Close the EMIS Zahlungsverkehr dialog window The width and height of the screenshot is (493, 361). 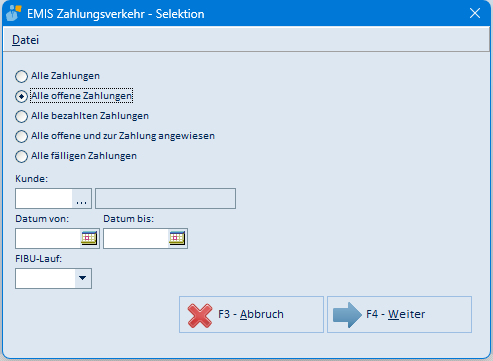pos(475,13)
